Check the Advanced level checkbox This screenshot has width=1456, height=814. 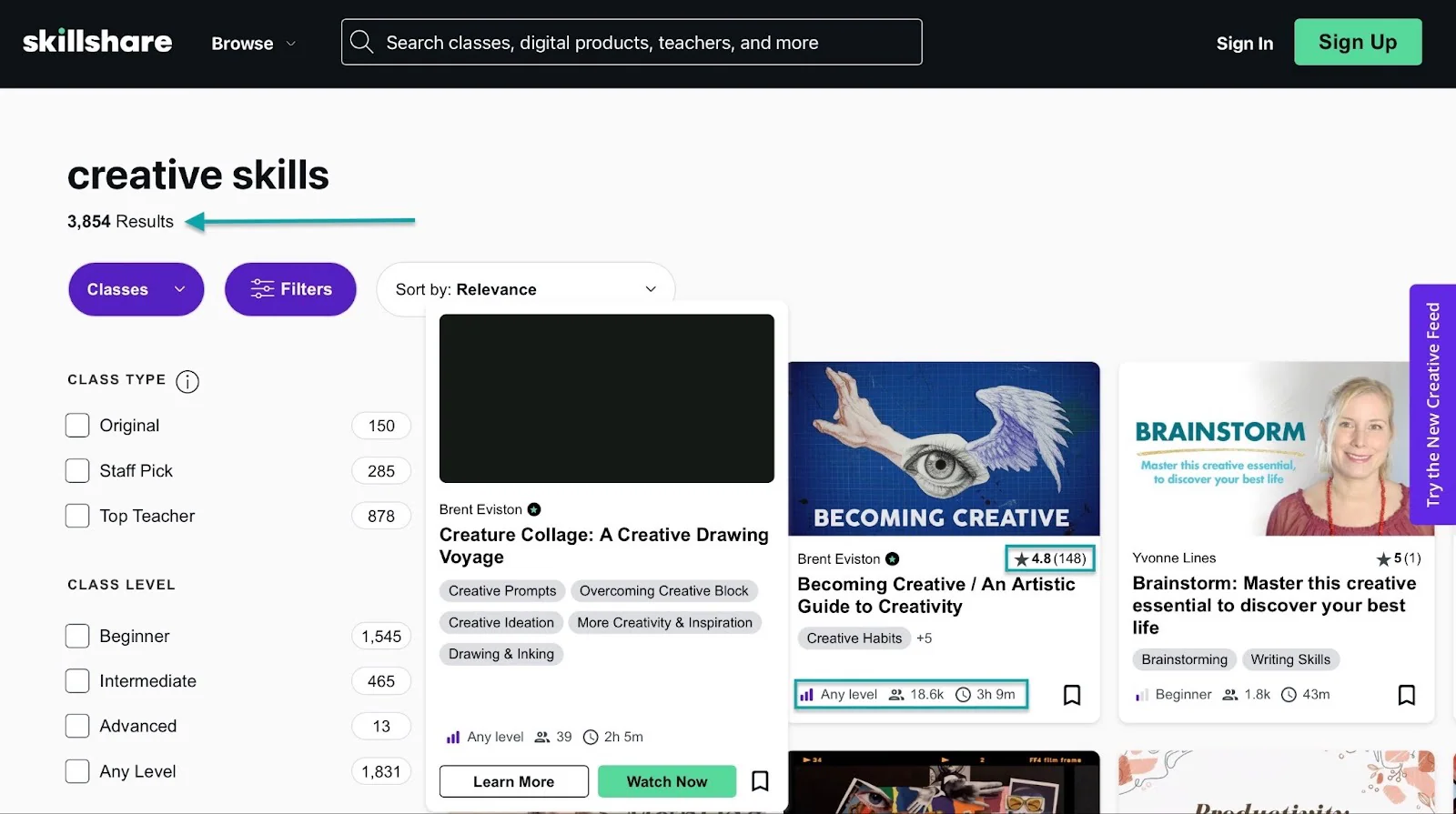click(x=77, y=726)
